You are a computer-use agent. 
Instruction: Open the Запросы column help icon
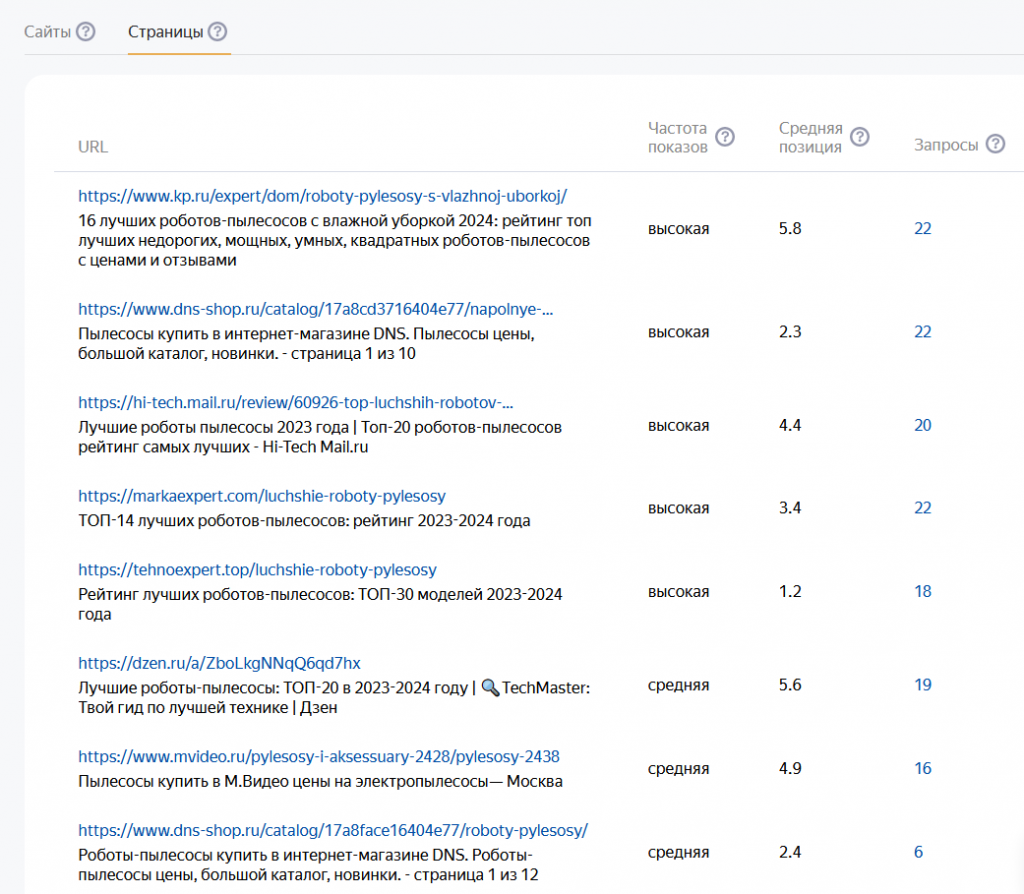(x=995, y=144)
